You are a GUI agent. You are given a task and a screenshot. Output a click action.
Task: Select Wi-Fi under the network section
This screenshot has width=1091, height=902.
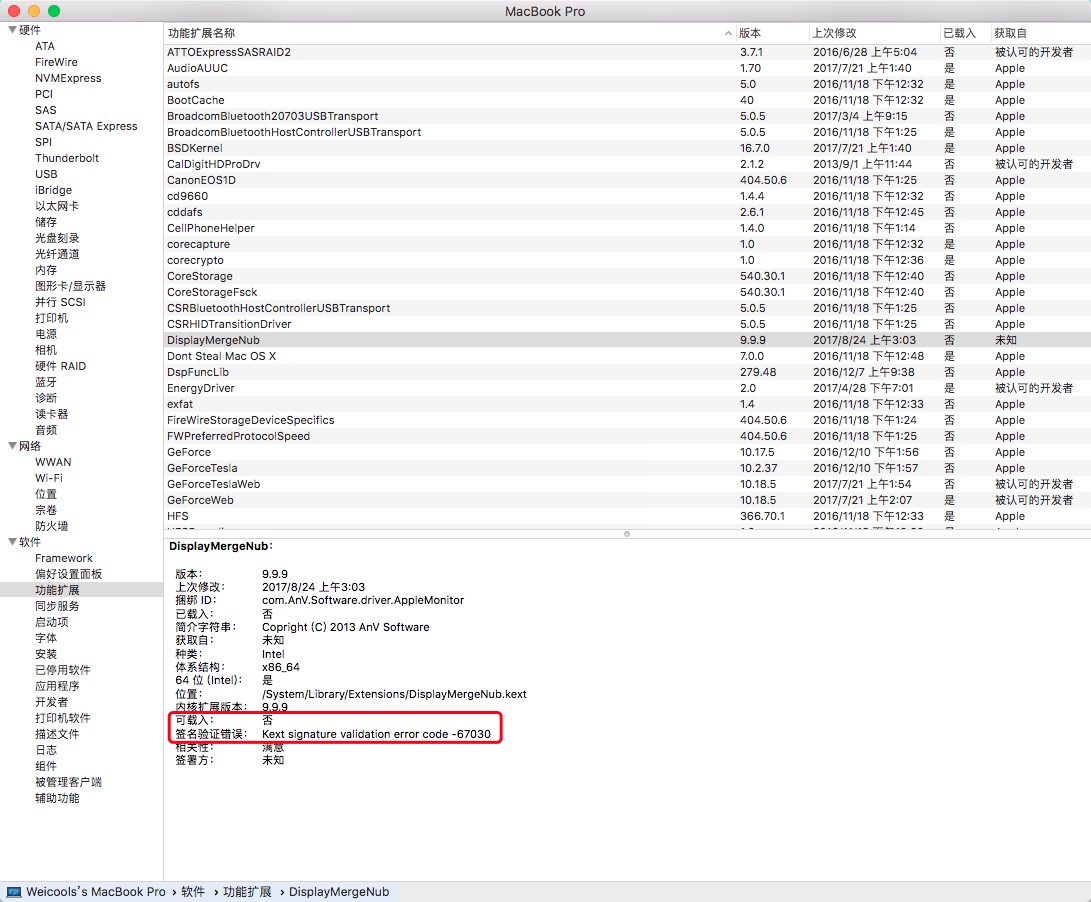[49, 478]
